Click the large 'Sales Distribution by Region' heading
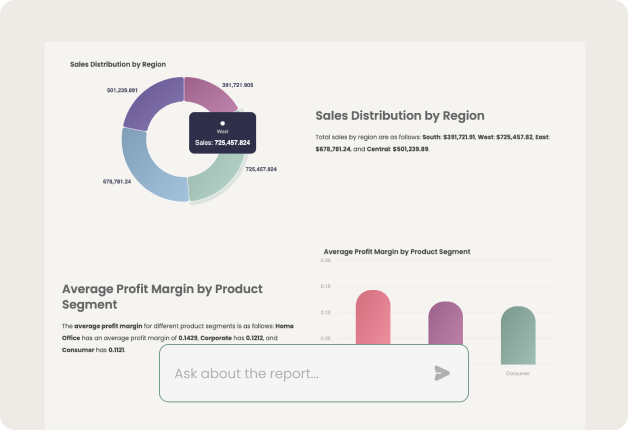The width and height of the screenshot is (628, 430). (x=399, y=116)
